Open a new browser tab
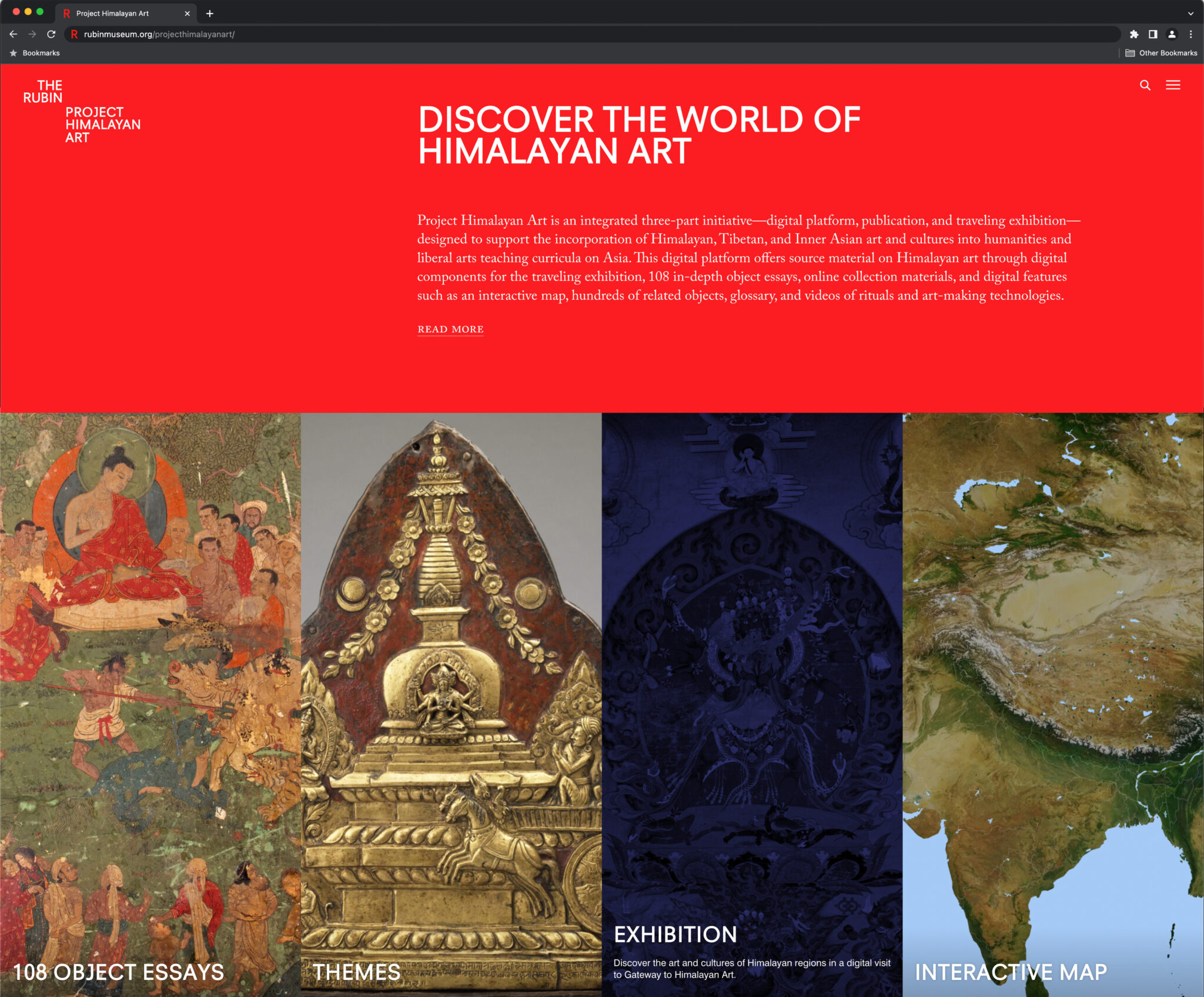Viewport: 1204px width, 997px height. point(210,13)
